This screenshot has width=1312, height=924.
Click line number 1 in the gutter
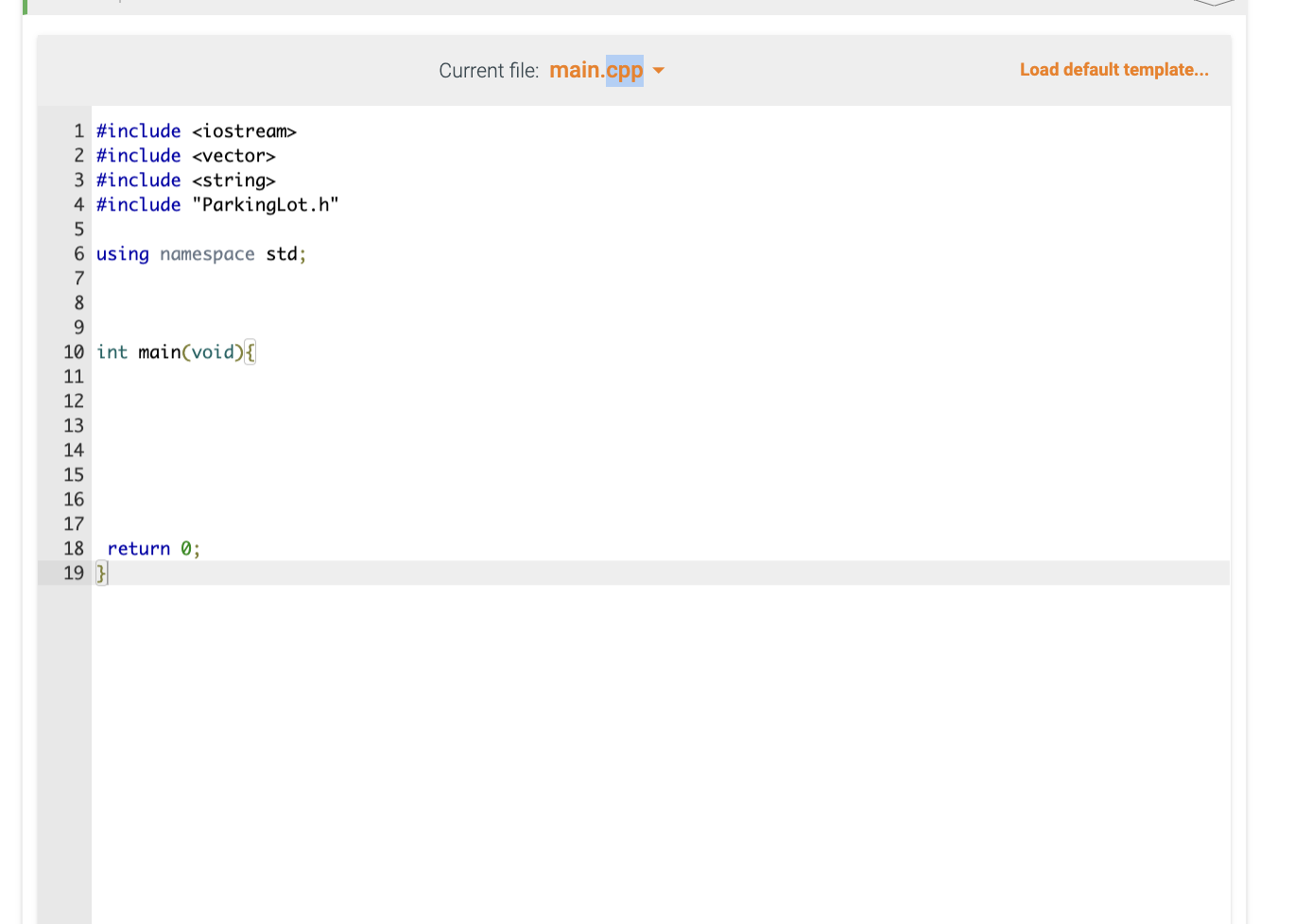coord(78,130)
